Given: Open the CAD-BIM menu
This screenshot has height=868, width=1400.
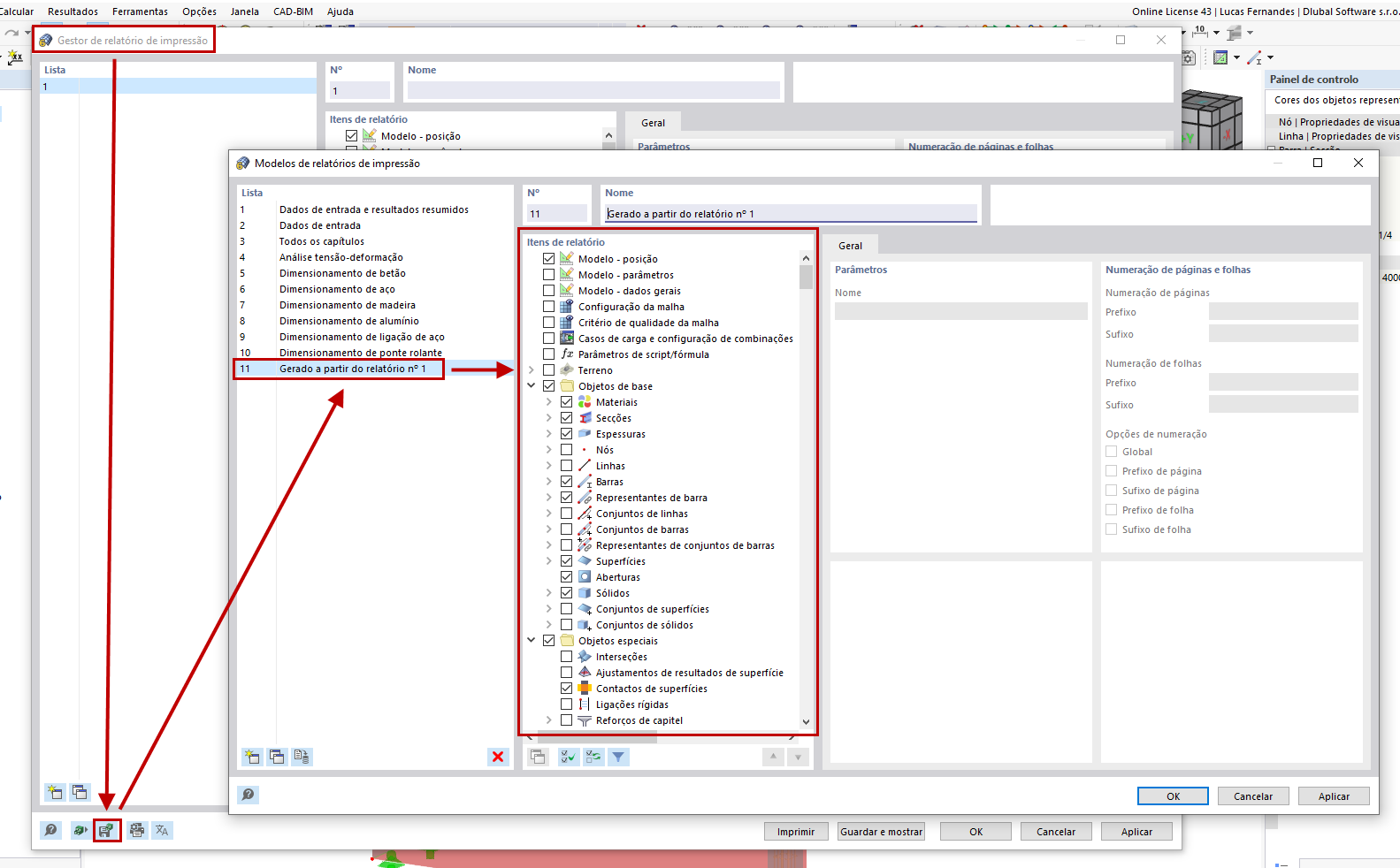Looking at the screenshot, I should pyautogui.click(x=293, y=11).
